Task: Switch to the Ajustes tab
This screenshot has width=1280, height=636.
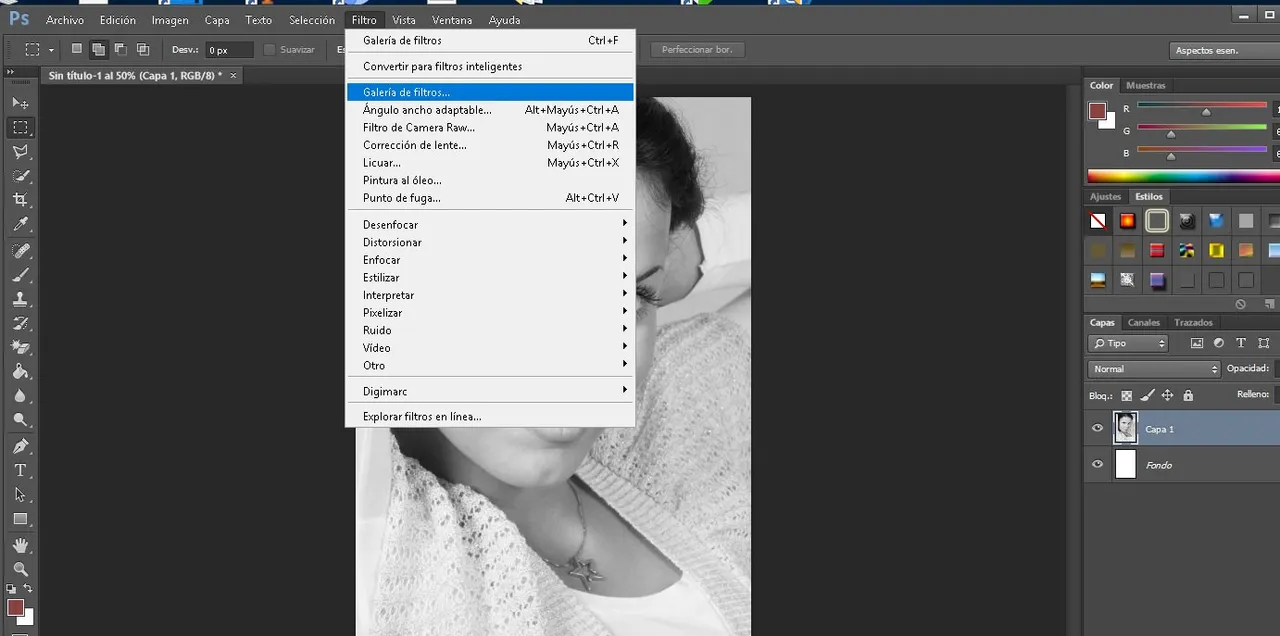Action: pos(1105,196)
